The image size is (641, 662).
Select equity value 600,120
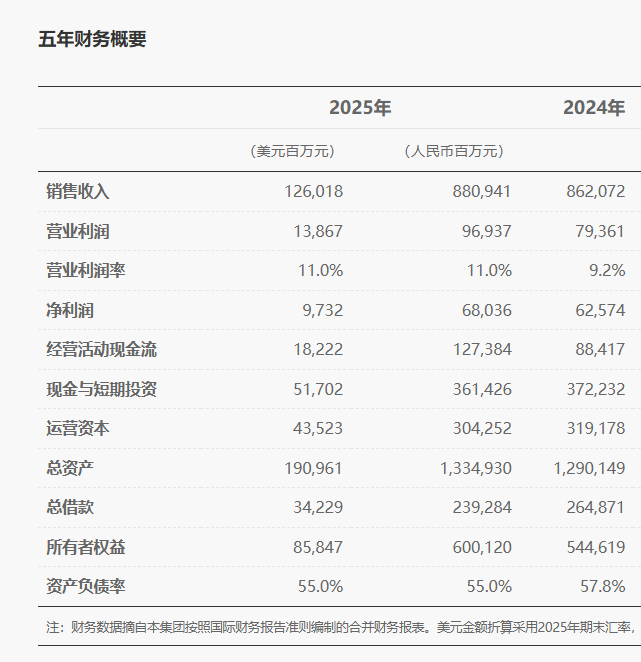(482, 547)
